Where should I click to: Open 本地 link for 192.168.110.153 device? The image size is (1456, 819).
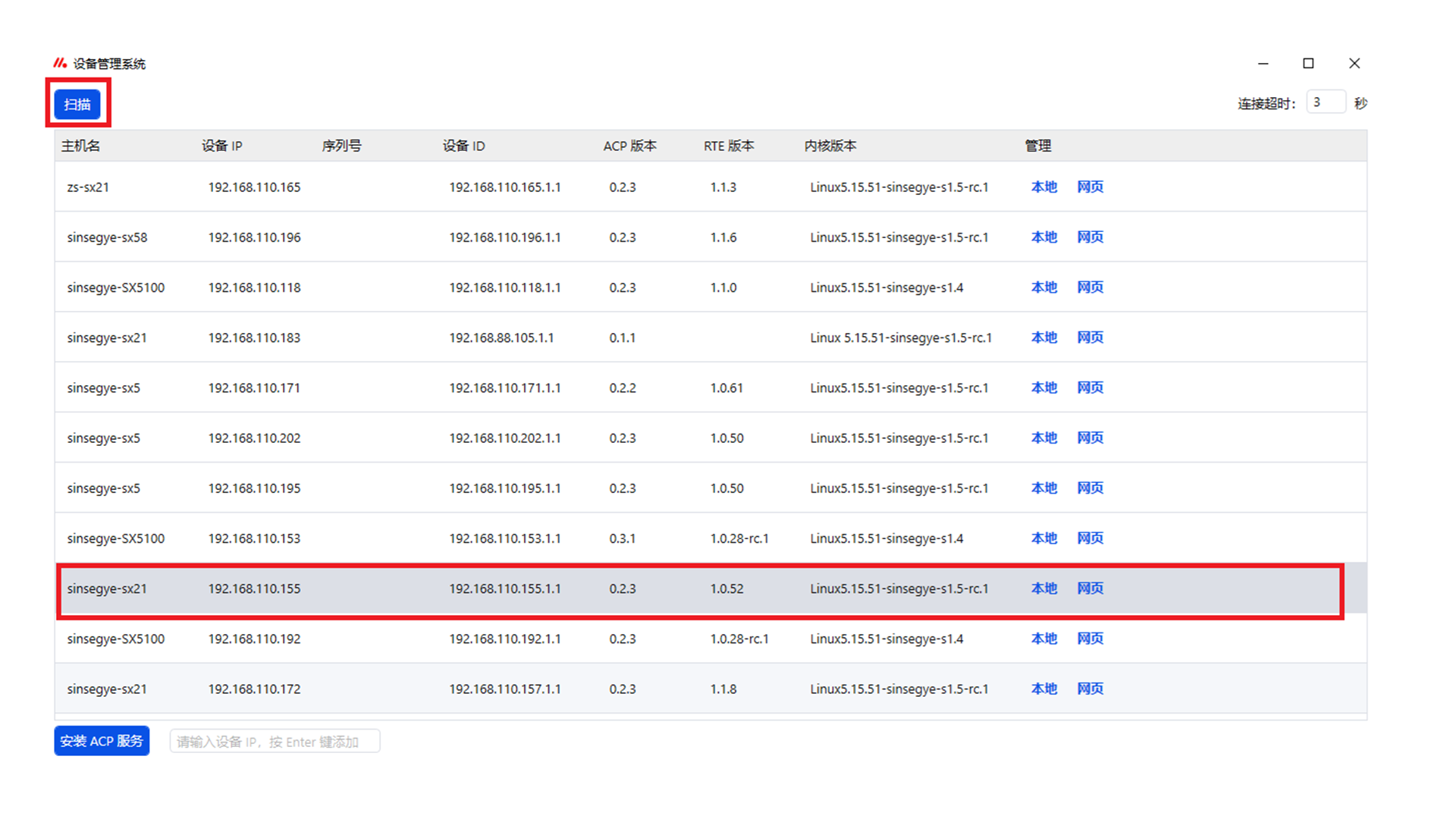(x=1043, y=538)
